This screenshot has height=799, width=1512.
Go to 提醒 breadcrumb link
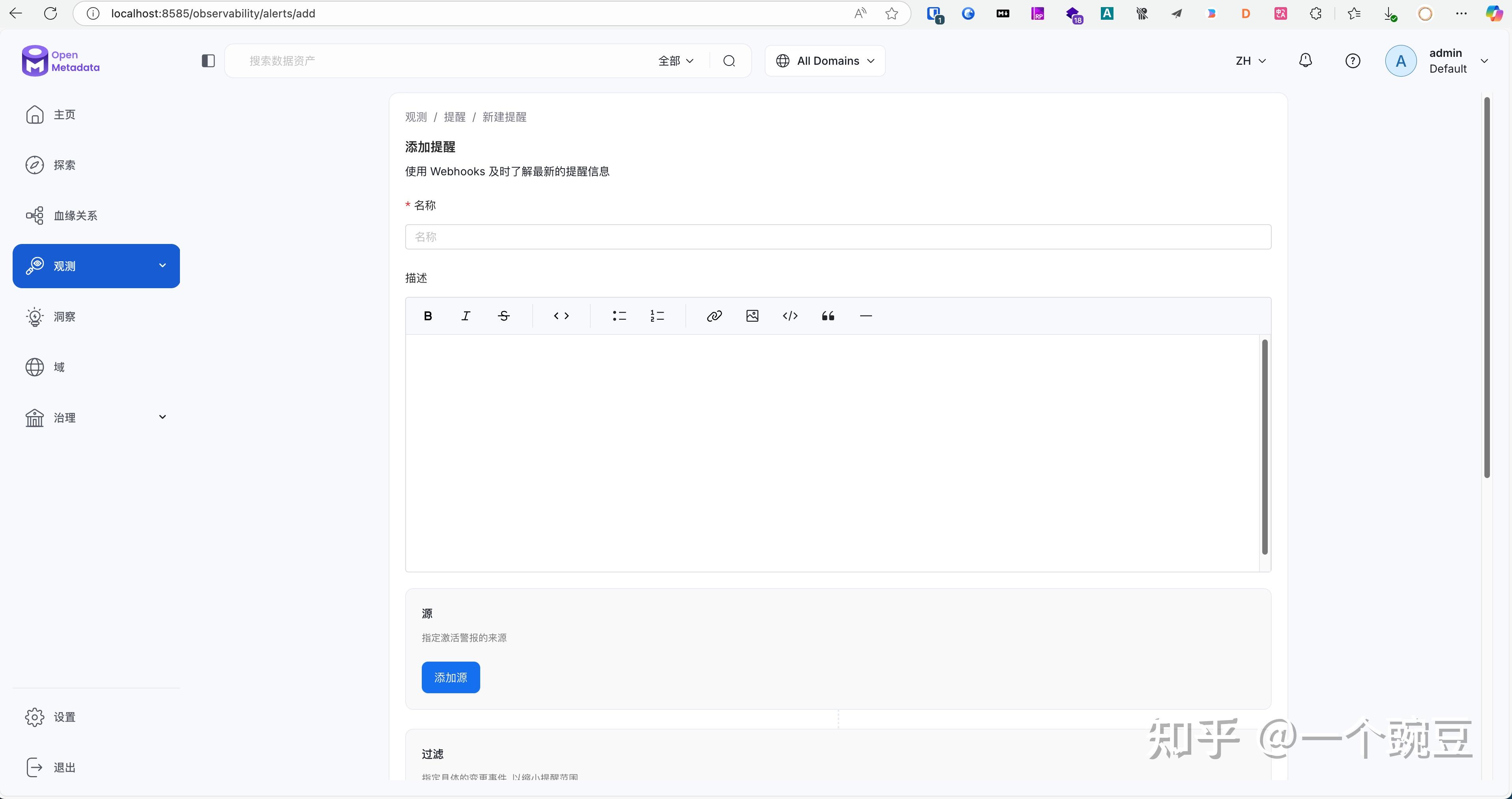click(x=454, y=117)
